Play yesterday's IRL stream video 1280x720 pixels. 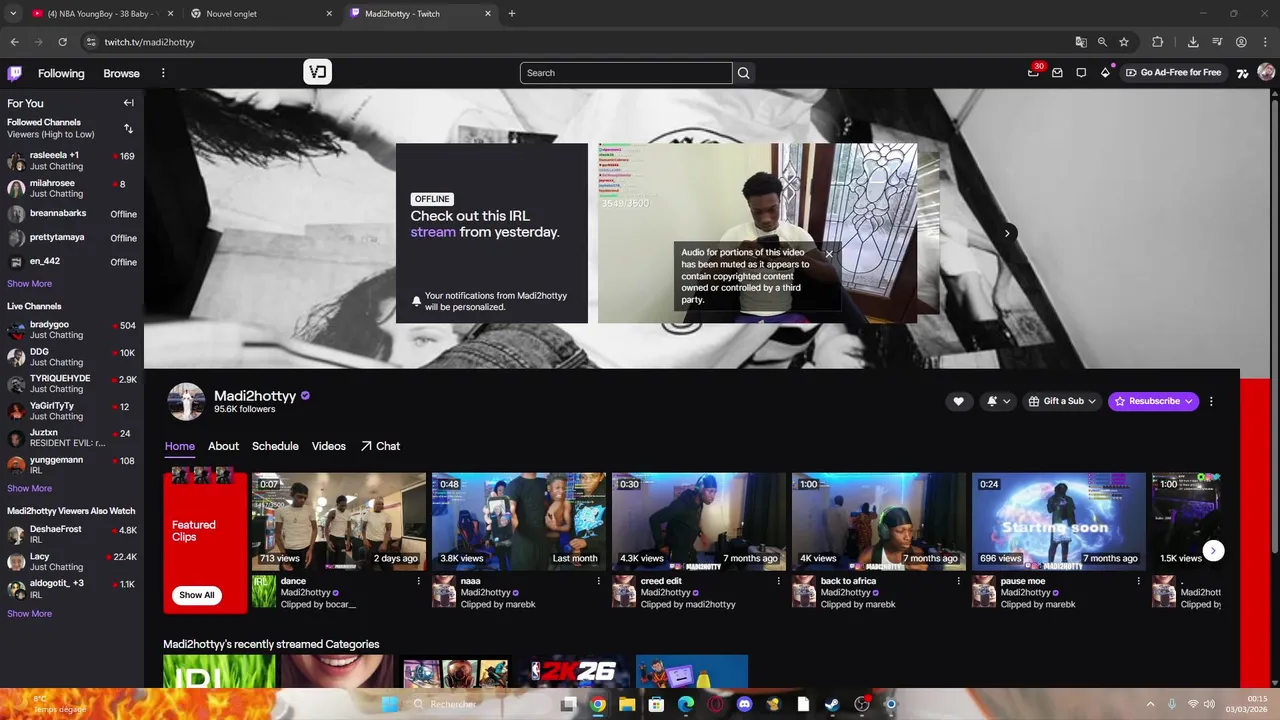[757, 233]
